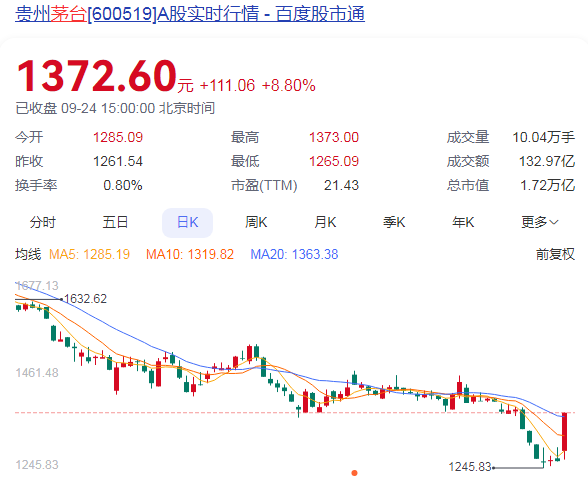Viewport: 588px width, 481px height.
Task: Expand the 更多 dropdown
Action: pyautogui.click(x=540, y=222)
